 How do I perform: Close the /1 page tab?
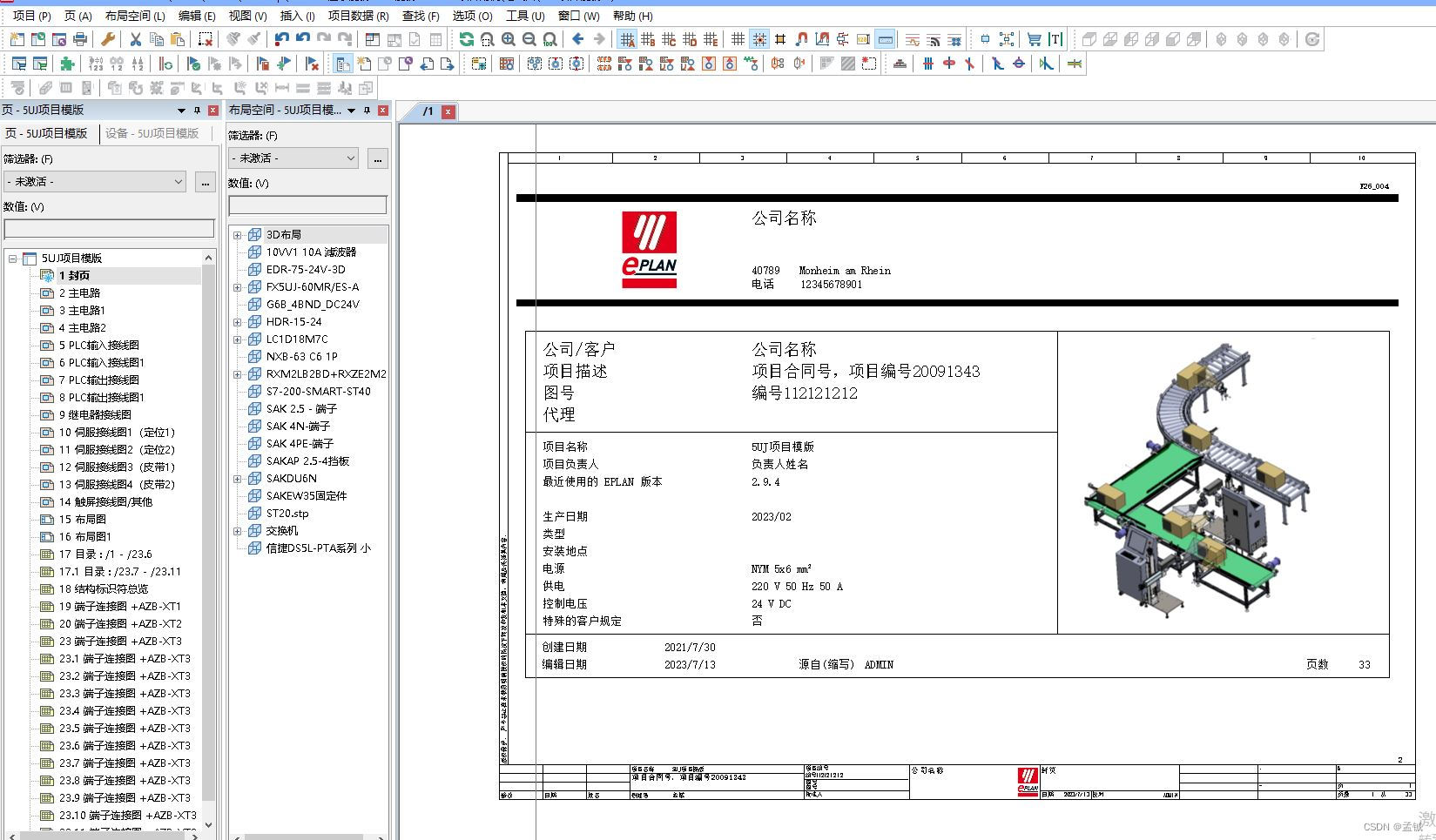tap(448, 111)
